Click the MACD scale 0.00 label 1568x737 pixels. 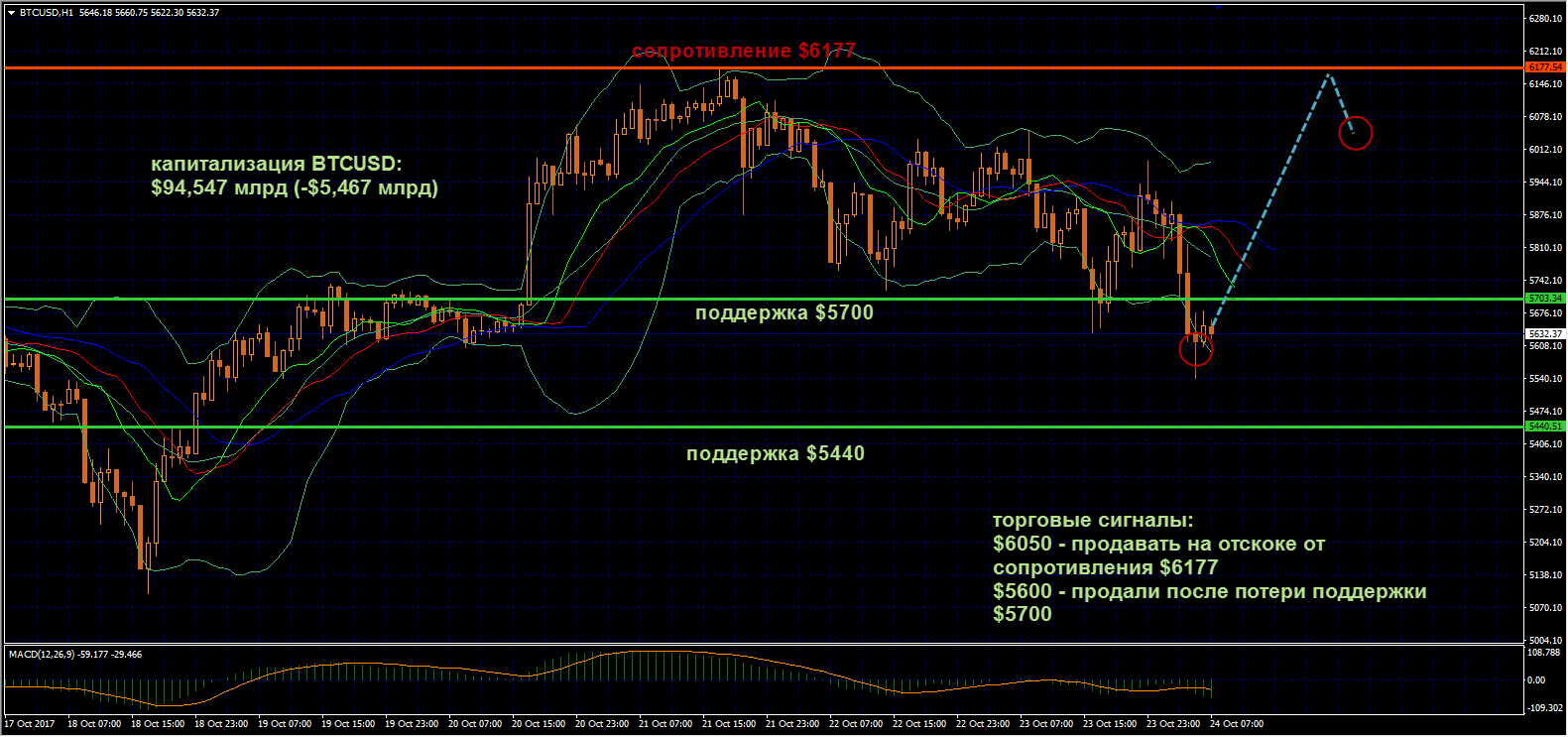(1536, 680)
